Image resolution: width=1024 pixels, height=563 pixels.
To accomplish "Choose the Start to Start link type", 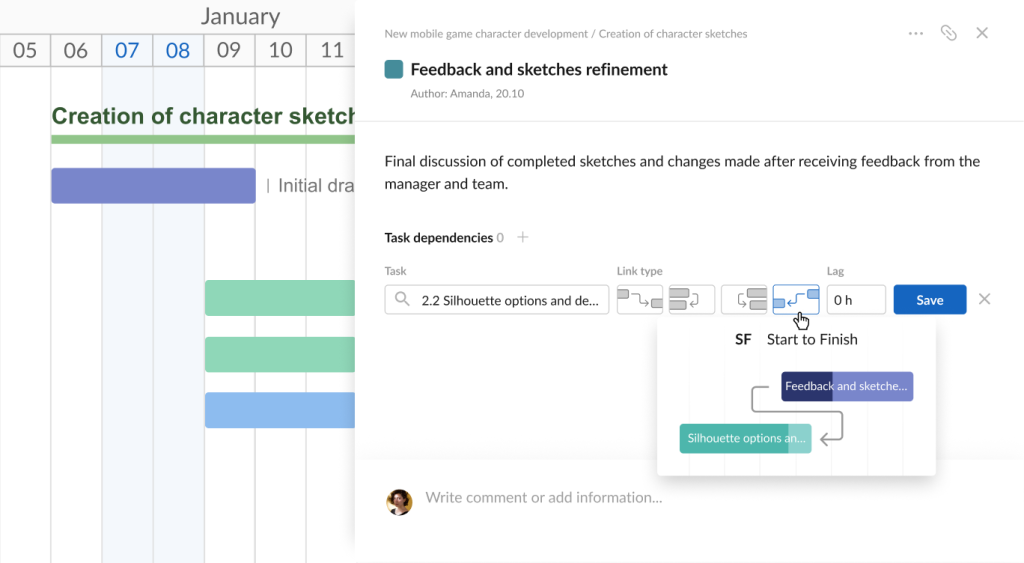I will click(744, 300).
